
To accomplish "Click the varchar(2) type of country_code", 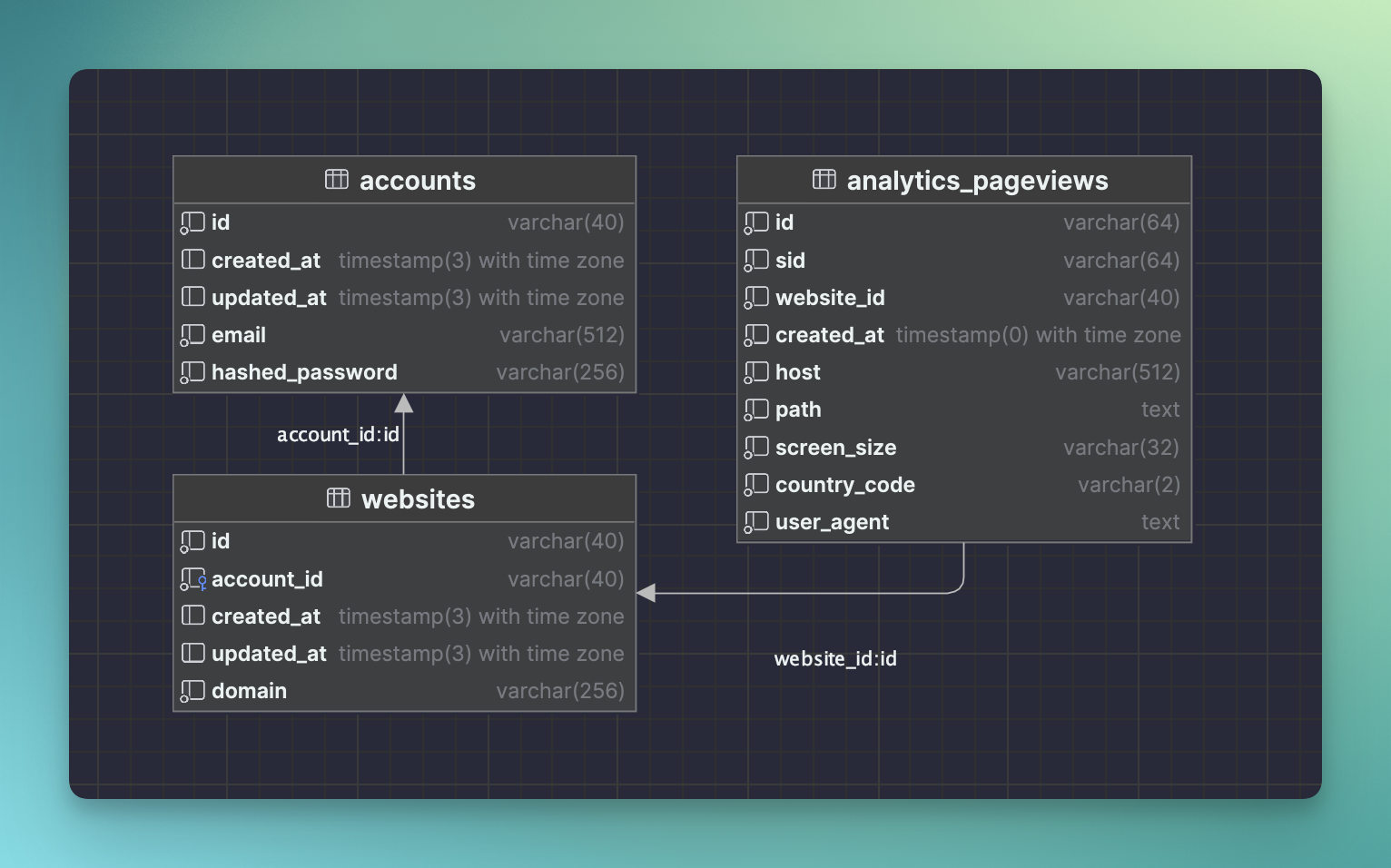I will click(1129, 485).
